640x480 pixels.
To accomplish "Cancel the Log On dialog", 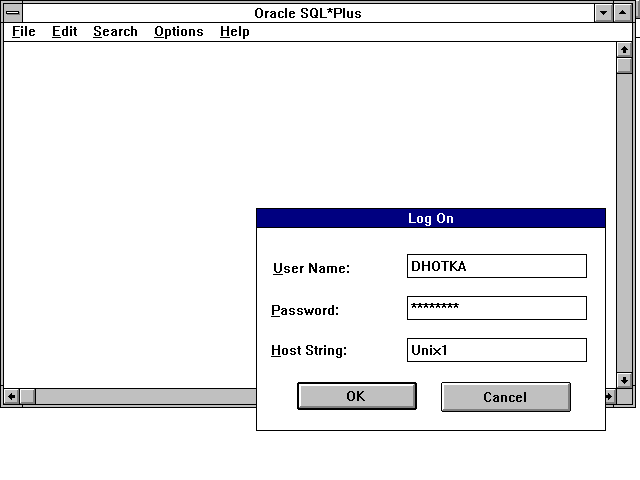I will [x=505, y=397].
